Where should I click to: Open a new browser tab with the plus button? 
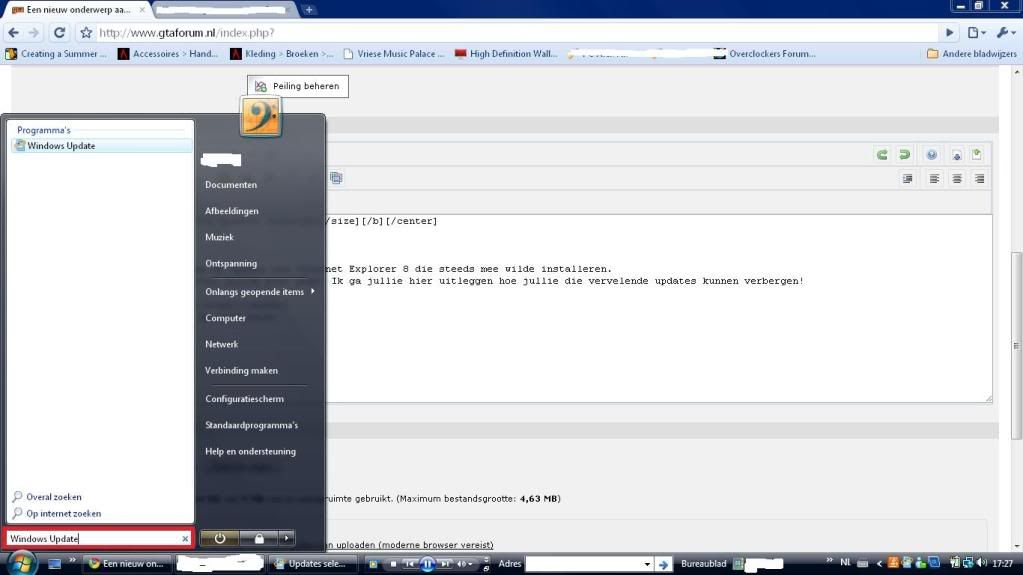309,10
